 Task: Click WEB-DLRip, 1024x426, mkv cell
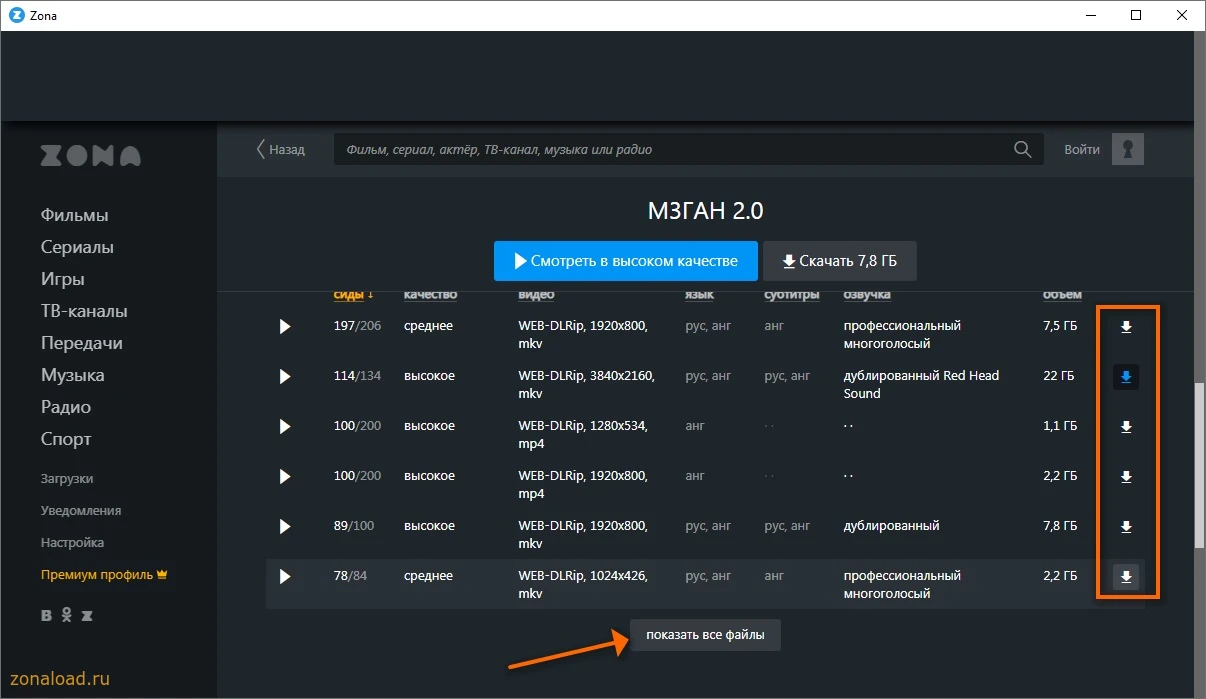[x=583, y=585]
